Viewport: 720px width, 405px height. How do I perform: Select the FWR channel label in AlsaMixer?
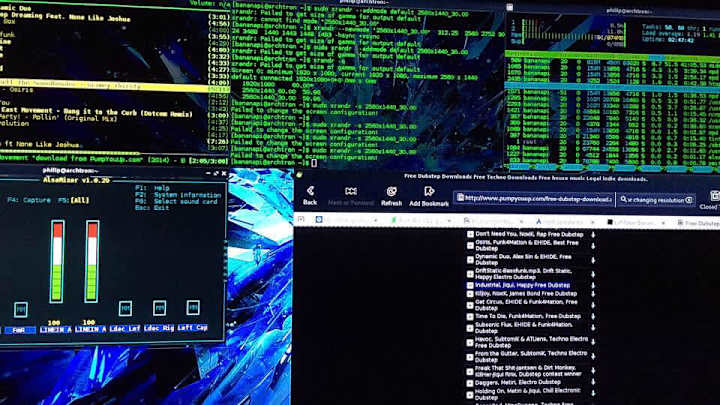click(x=19, y=330)
